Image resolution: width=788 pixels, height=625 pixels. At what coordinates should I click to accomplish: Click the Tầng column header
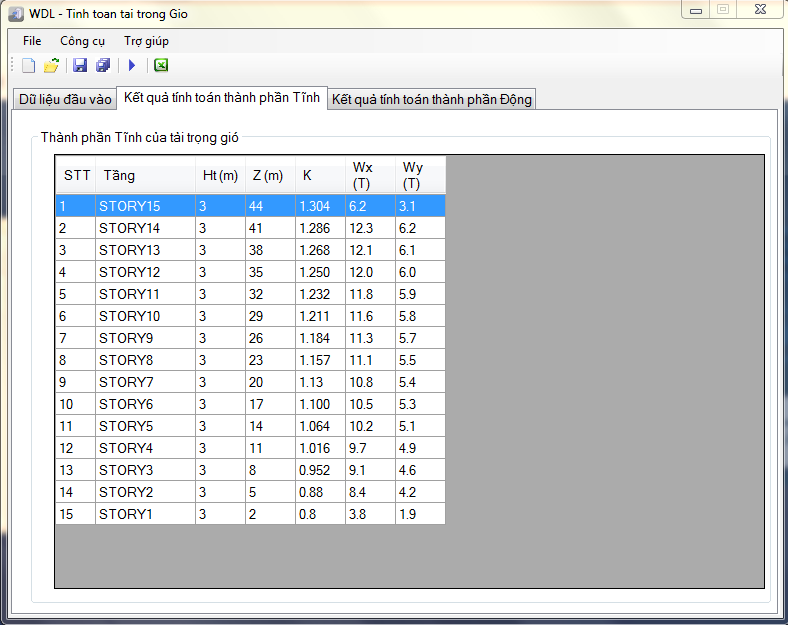pyautogui.click(x=145, y=175)
